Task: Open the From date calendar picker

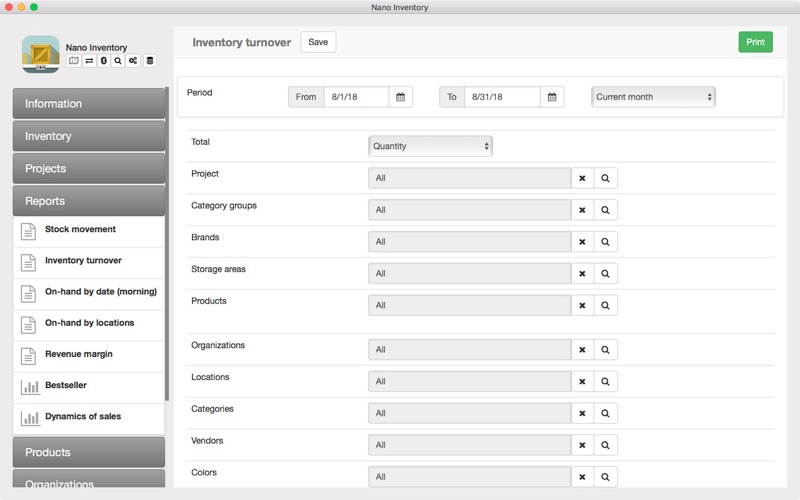Action: pos(400,97)
